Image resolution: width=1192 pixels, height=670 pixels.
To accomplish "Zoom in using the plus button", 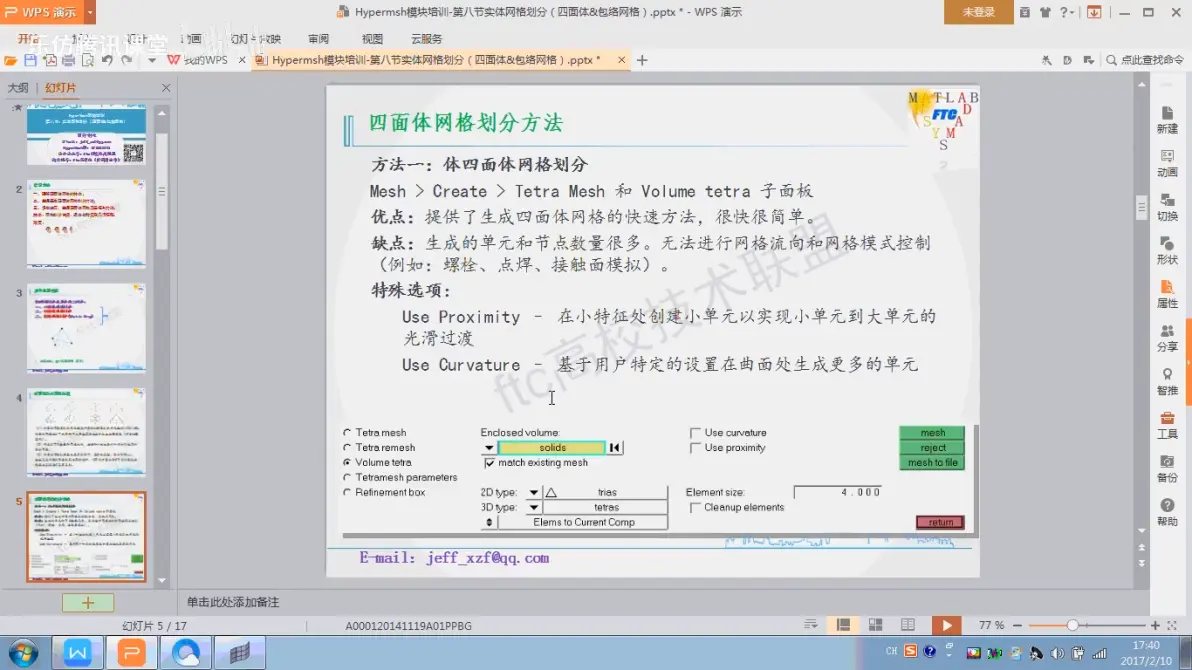I will point(1155,625).
